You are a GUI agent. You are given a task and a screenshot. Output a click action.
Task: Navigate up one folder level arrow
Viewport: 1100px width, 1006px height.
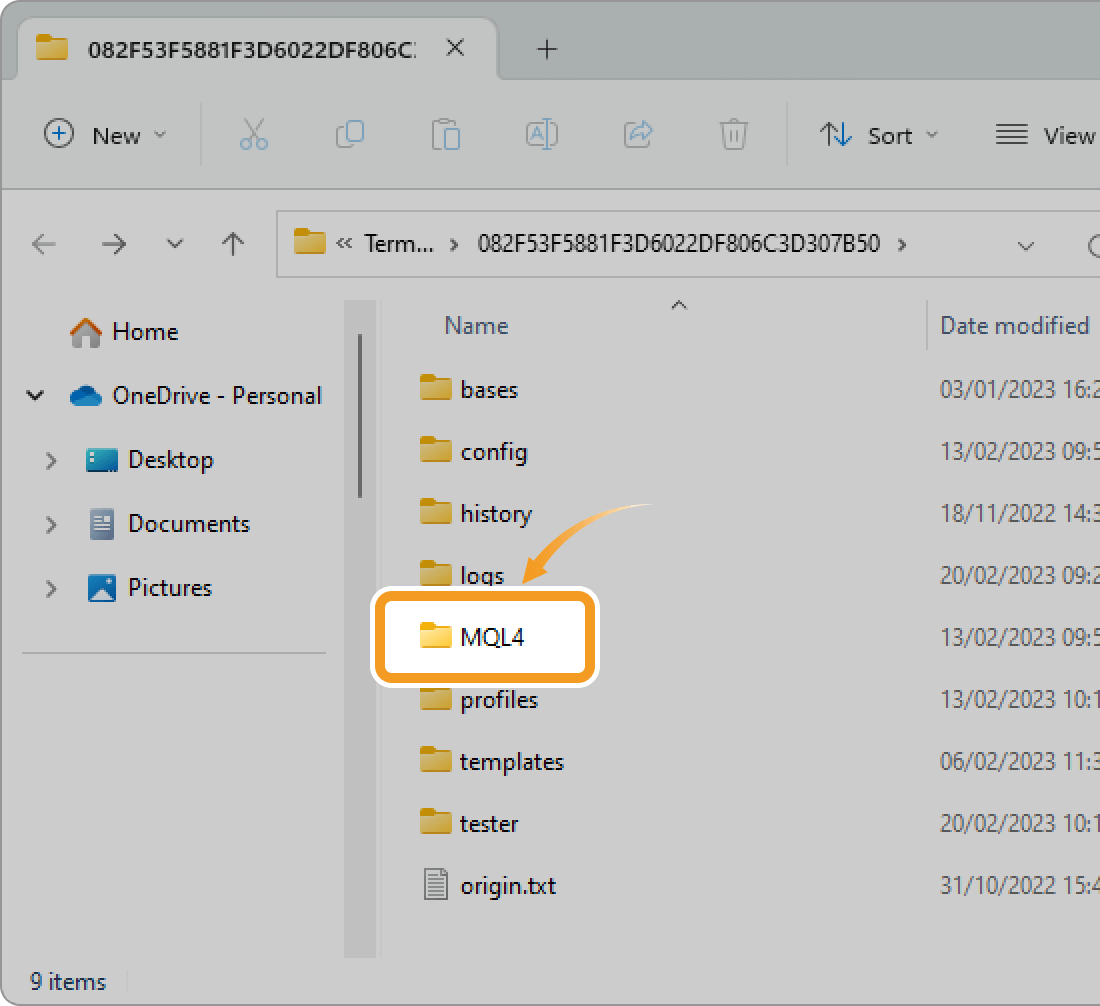pos(233,244)
